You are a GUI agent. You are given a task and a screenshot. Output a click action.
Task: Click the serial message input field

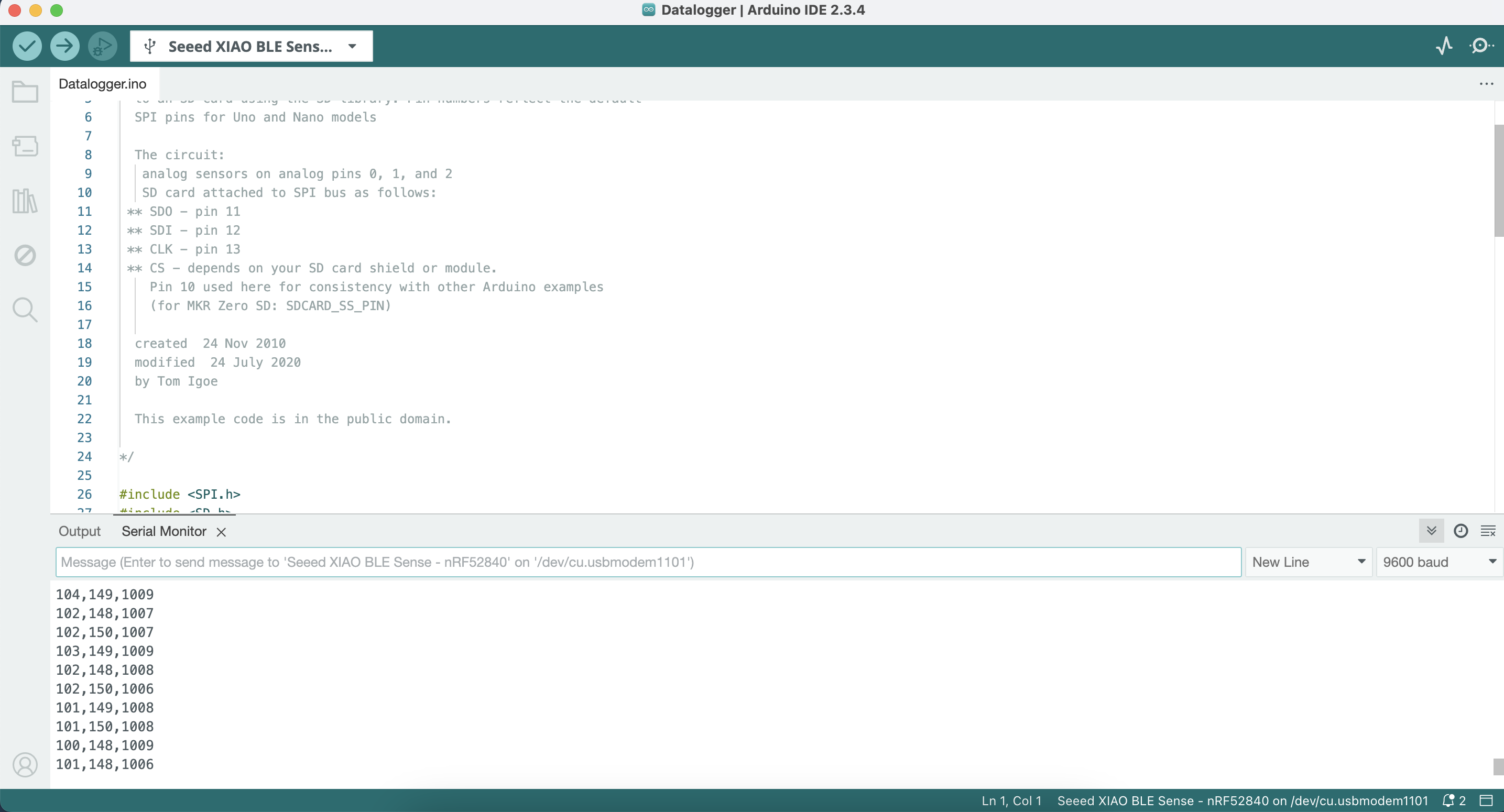[648, 562]
